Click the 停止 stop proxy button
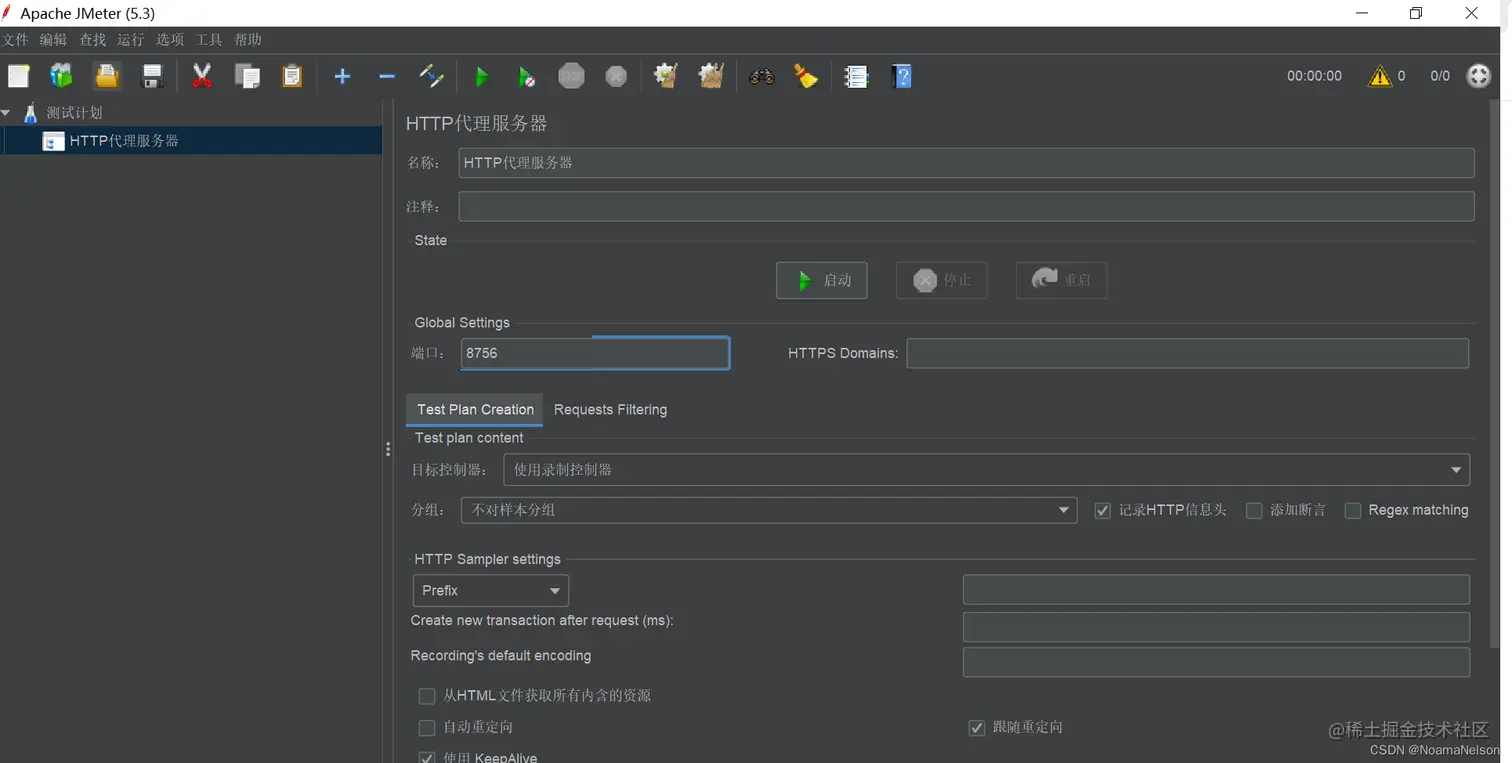 (941, 280)
